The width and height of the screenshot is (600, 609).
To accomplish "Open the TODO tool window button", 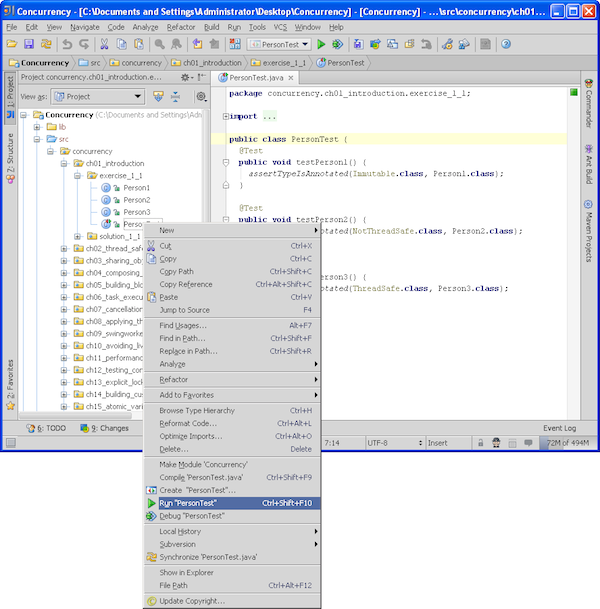I will click(49, 428).
